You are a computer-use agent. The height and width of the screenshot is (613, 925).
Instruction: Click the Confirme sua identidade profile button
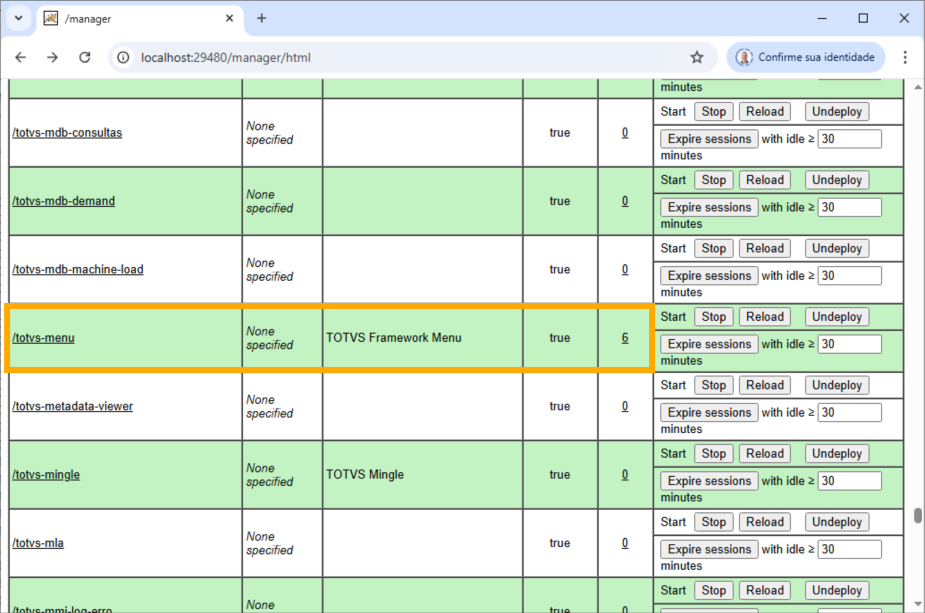(x=806, y=57)
